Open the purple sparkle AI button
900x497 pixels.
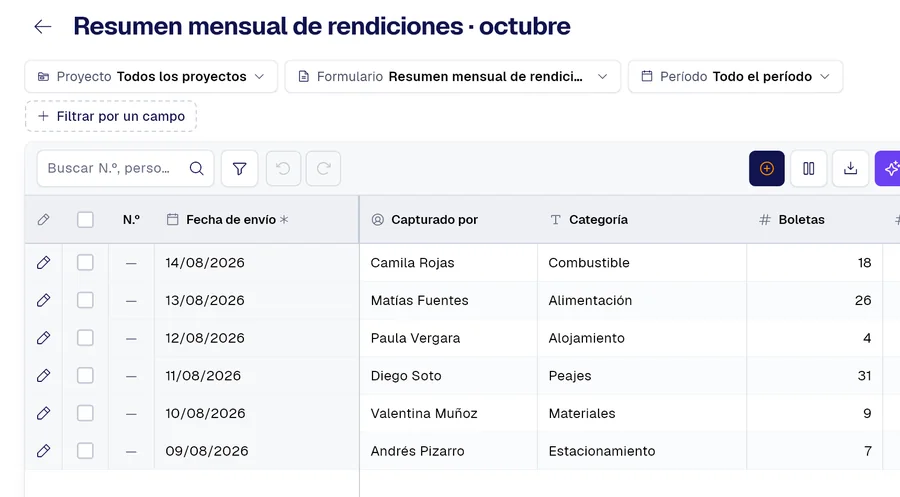click(x=889, y=168)
